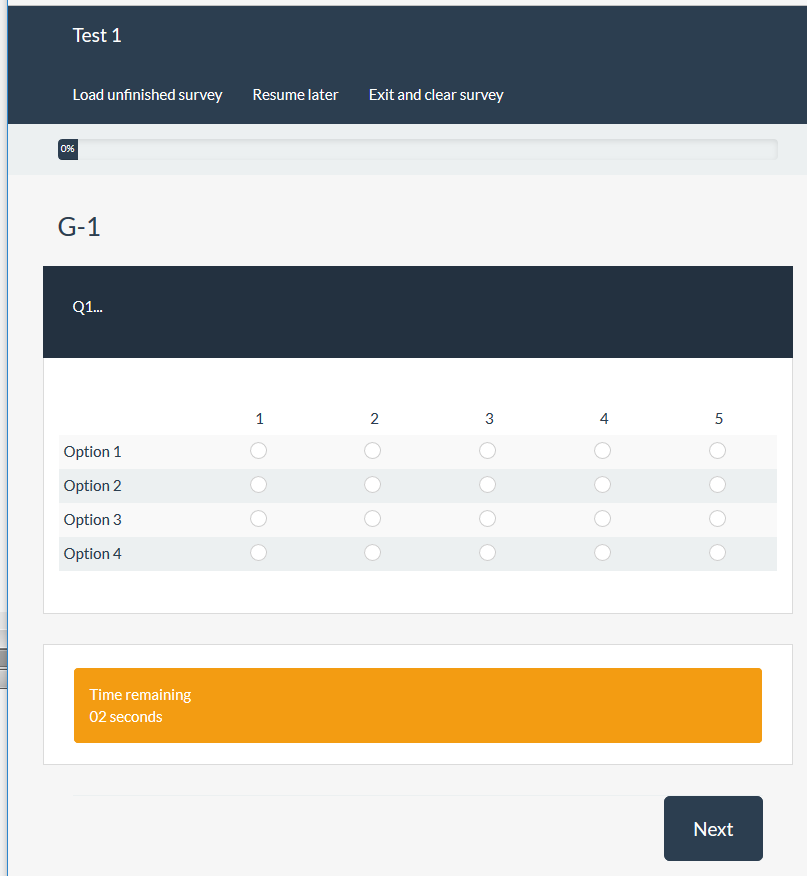Select rating 2 for Option 2
Screen dimensions: 807x876
(373, 485)
